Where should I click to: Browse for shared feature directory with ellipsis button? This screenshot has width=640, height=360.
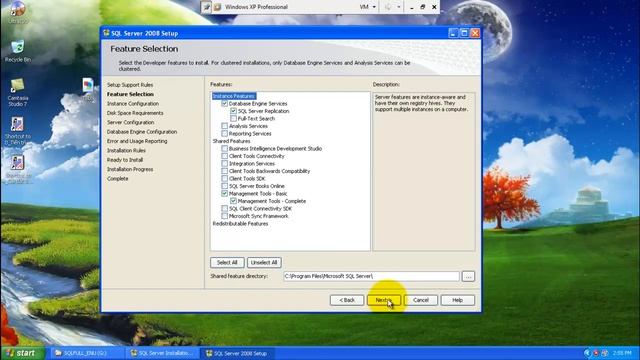click(468, 276)
